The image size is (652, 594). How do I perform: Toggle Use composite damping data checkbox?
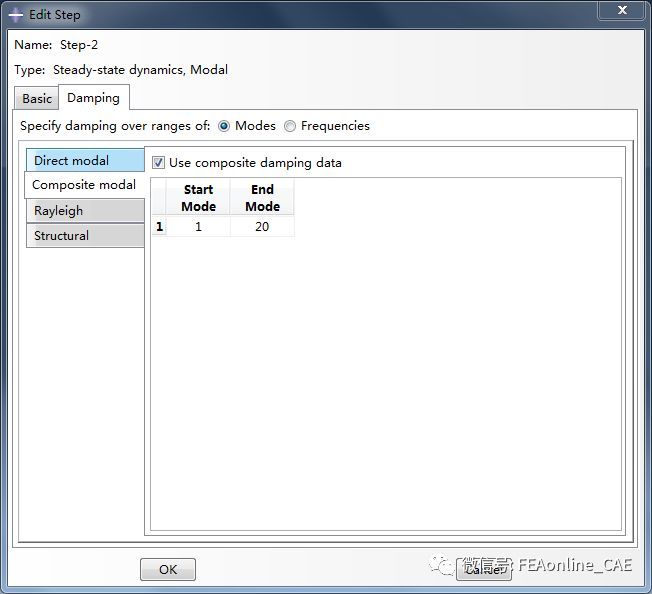tap(158, 162)
